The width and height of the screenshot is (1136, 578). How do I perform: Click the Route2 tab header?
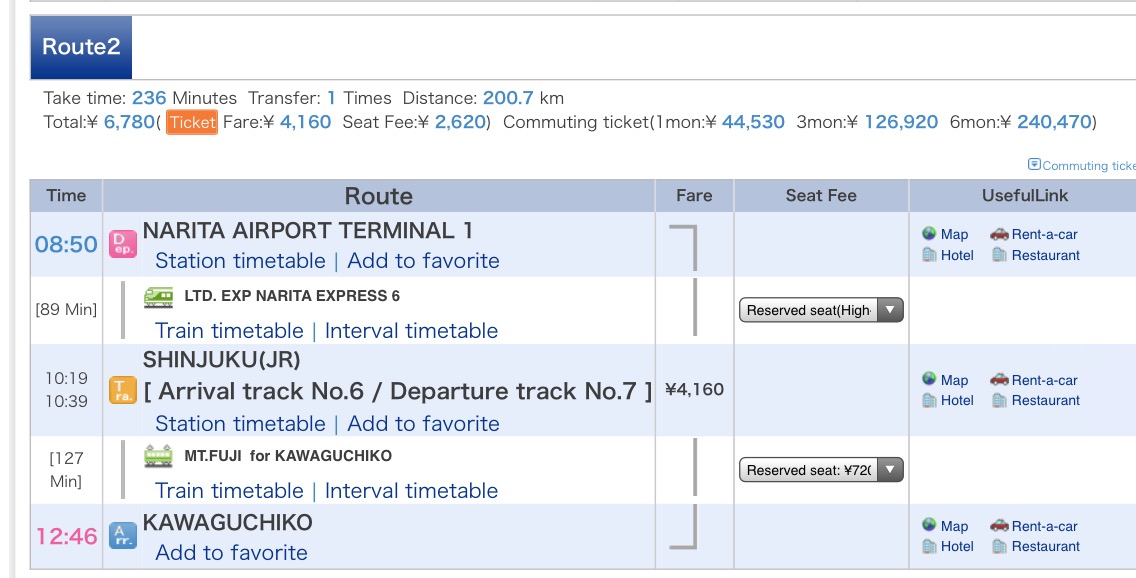(x=81, y=47)
